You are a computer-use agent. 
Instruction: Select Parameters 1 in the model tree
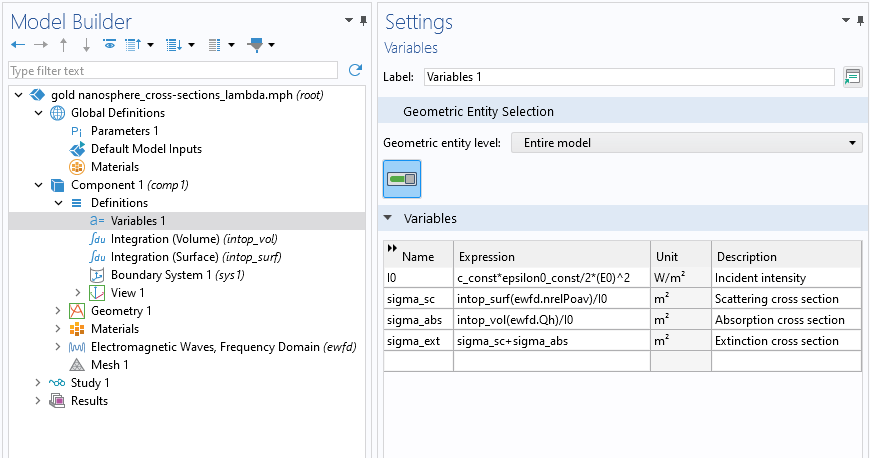pyautogui.click(x=124, y=131)
